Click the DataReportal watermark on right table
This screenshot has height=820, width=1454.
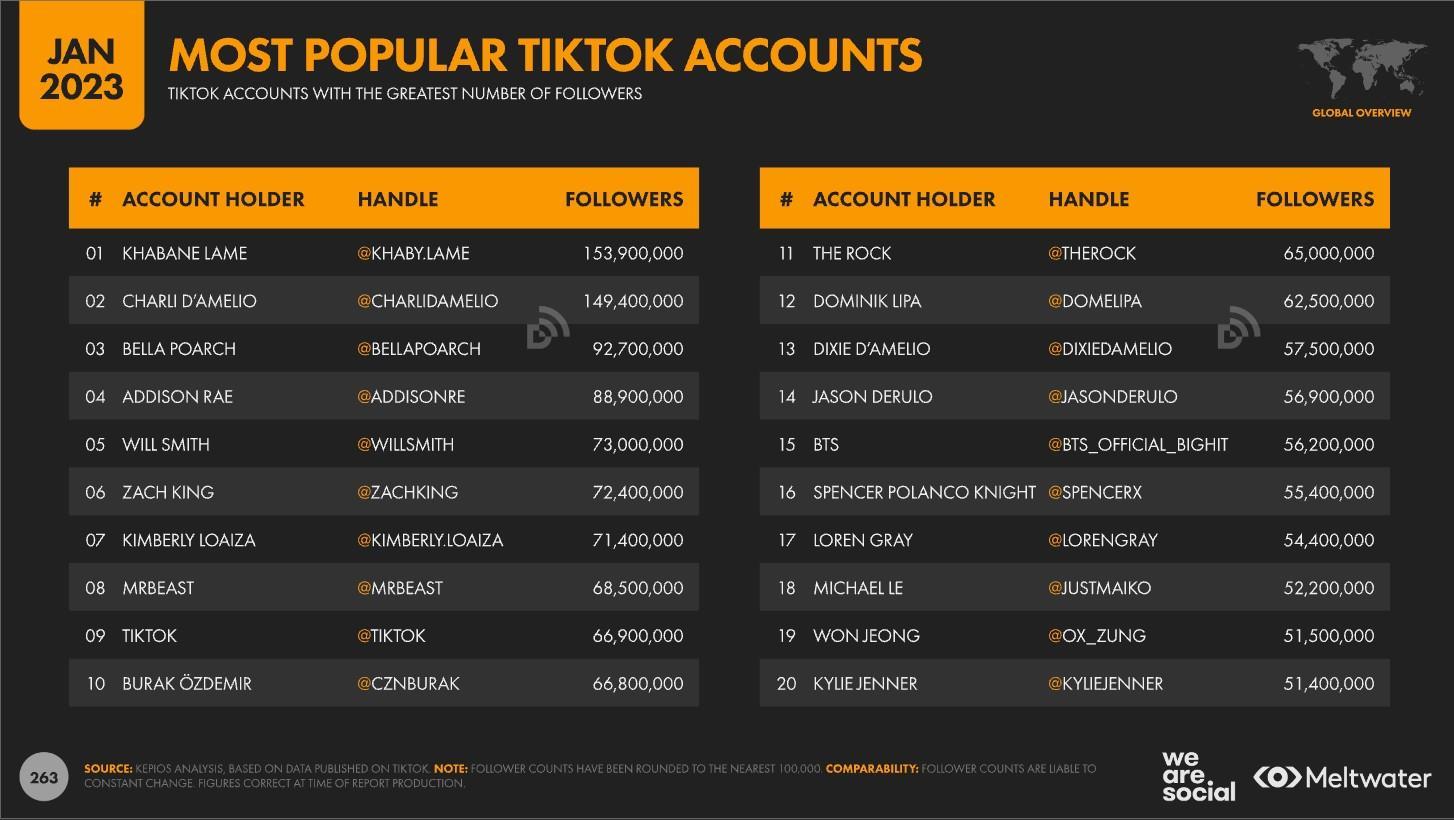1239,326
